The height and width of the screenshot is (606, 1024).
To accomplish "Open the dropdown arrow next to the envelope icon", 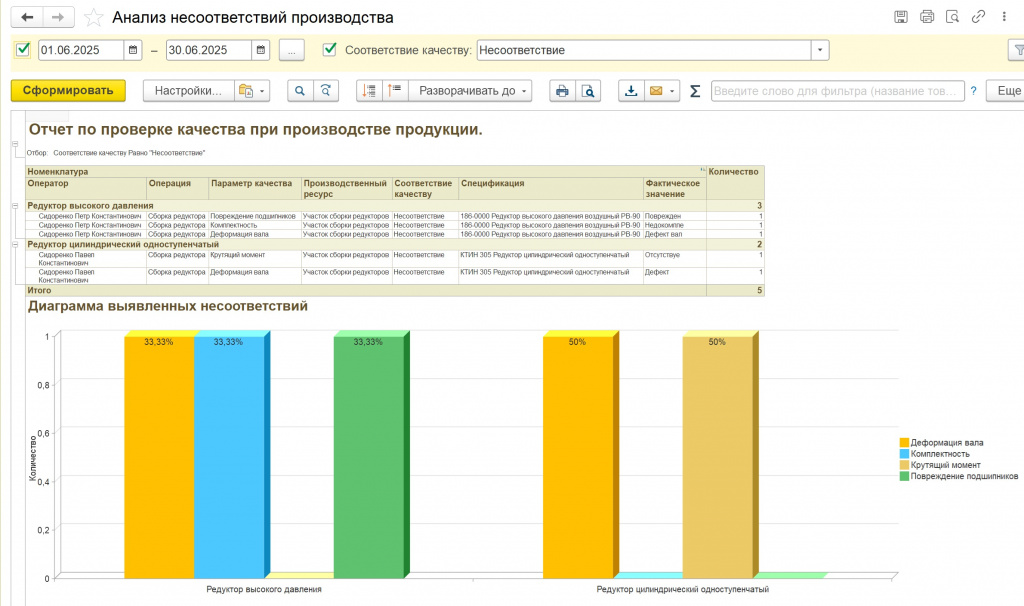I will click(x=672, y=91).
